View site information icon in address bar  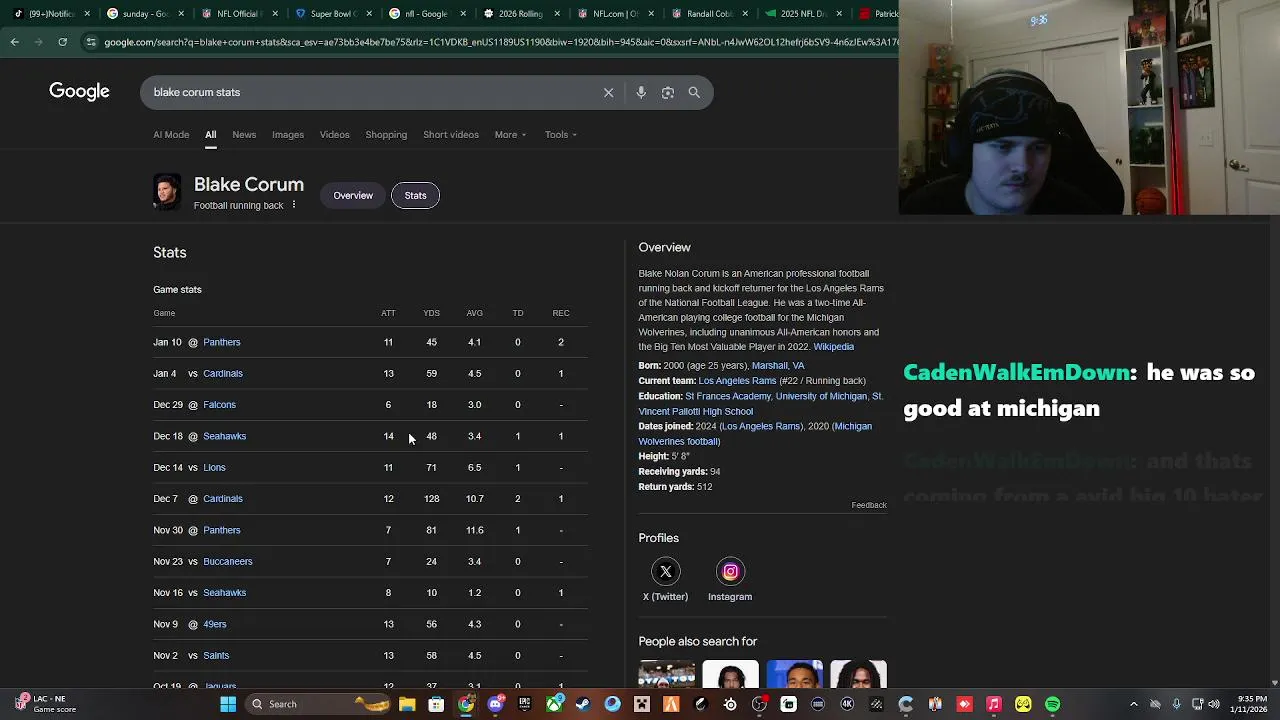point(91,42)
